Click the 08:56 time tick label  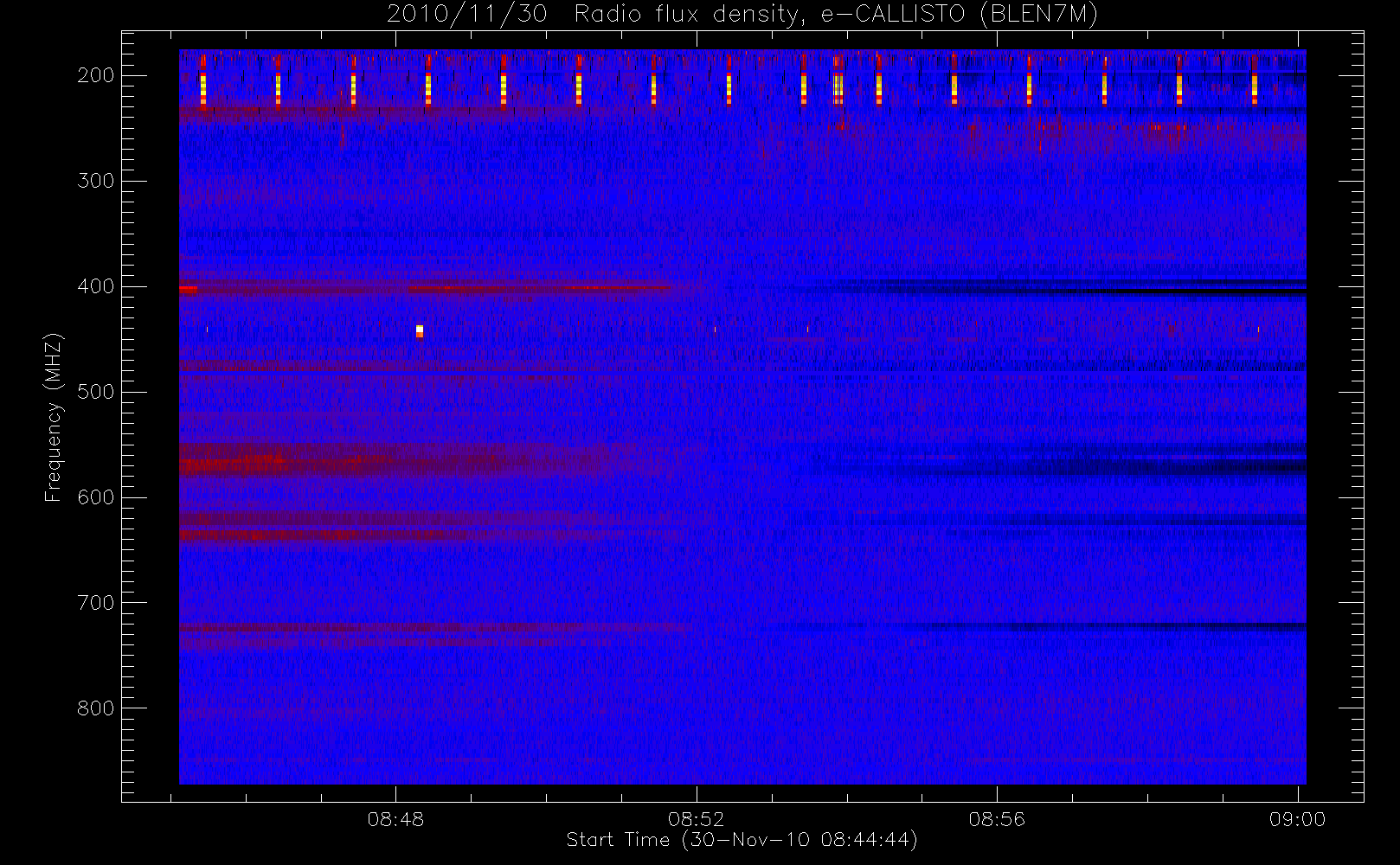pos(997,819)
